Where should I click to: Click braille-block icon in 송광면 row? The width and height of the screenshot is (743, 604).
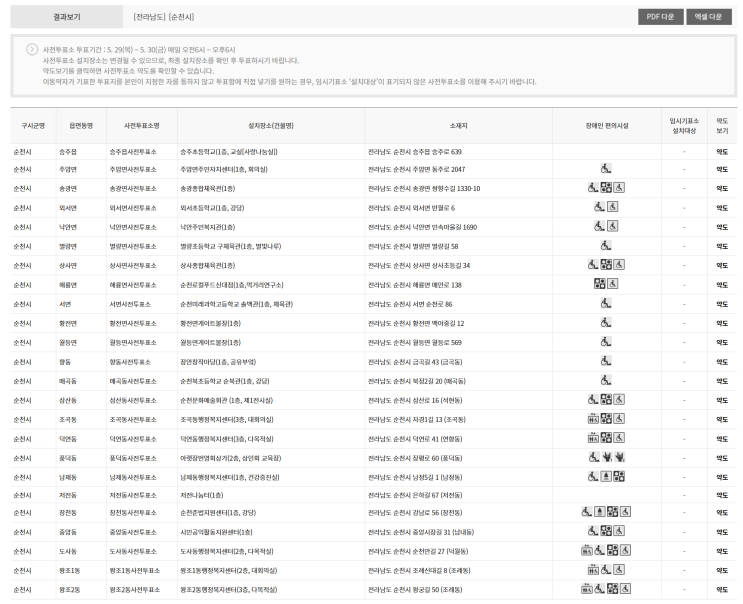[606, 188]
